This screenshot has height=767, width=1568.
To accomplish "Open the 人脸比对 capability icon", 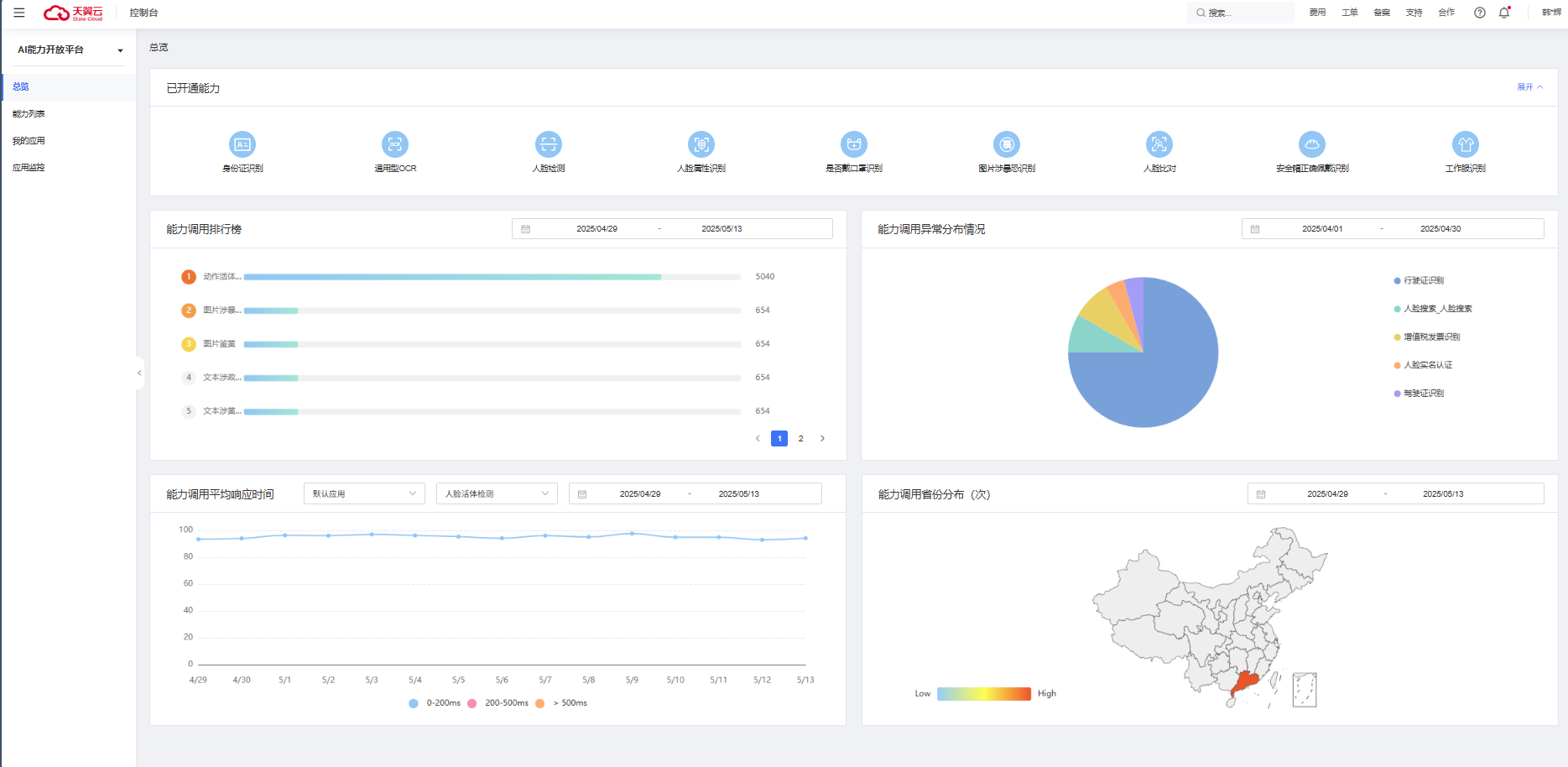I will [x=1159, y=144].
